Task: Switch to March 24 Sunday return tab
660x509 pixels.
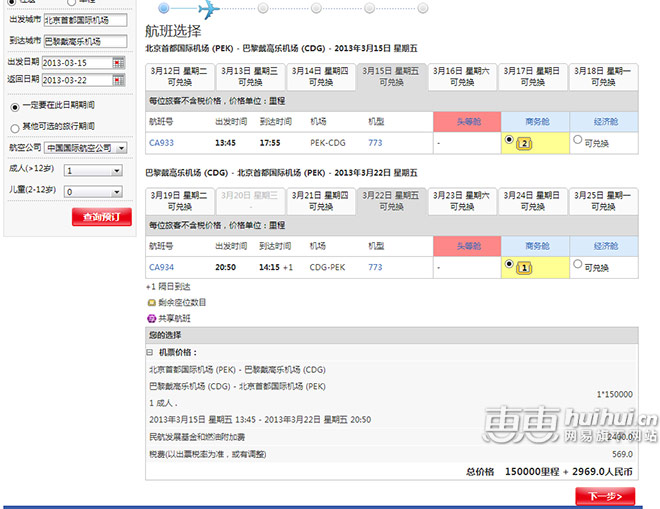Action: click(x=532, y=201)
